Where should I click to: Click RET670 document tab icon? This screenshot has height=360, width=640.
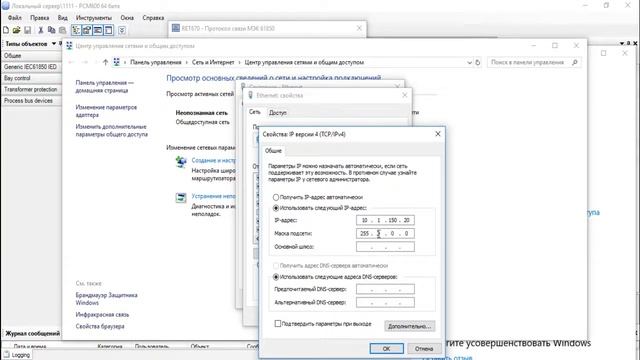click(x=176, y=28)
